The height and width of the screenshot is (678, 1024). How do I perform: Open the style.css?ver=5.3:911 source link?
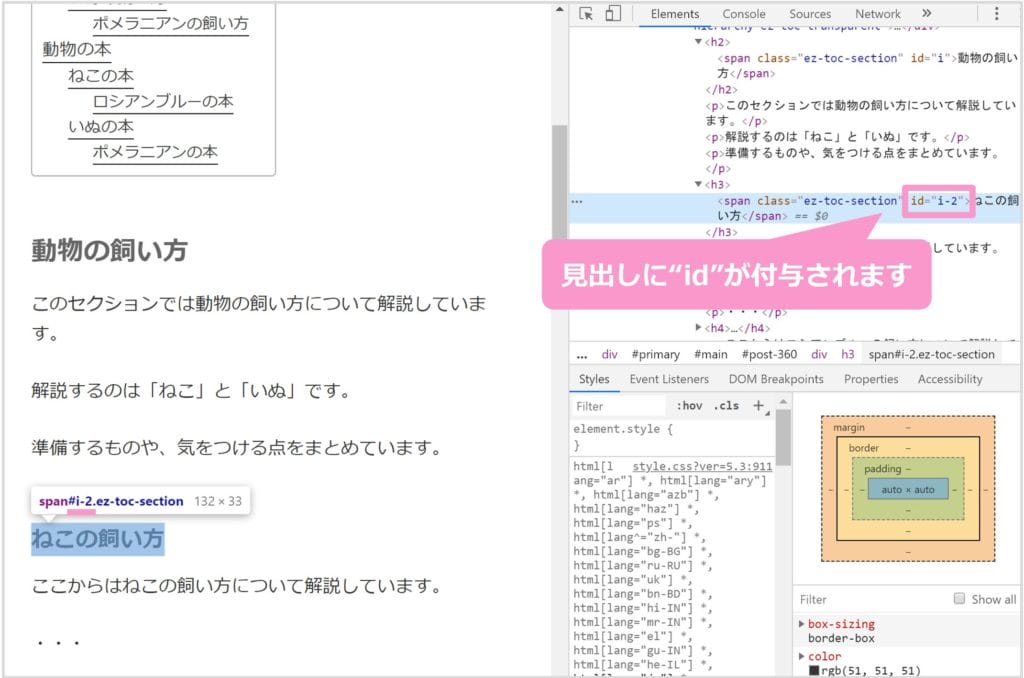(702, 466)
